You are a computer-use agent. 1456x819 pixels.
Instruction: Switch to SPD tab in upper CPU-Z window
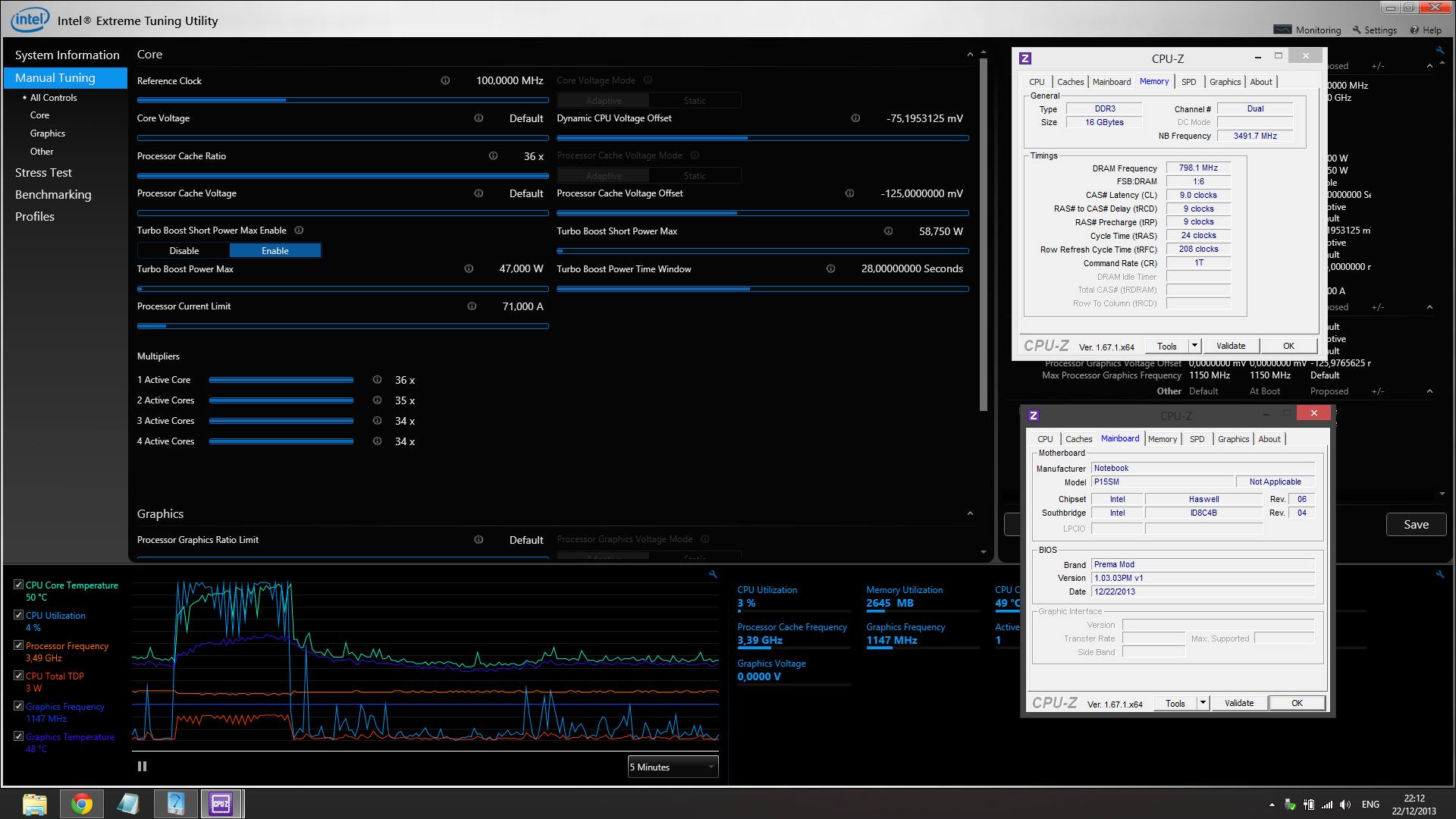pyautogui.click(x=1188, y=82)
